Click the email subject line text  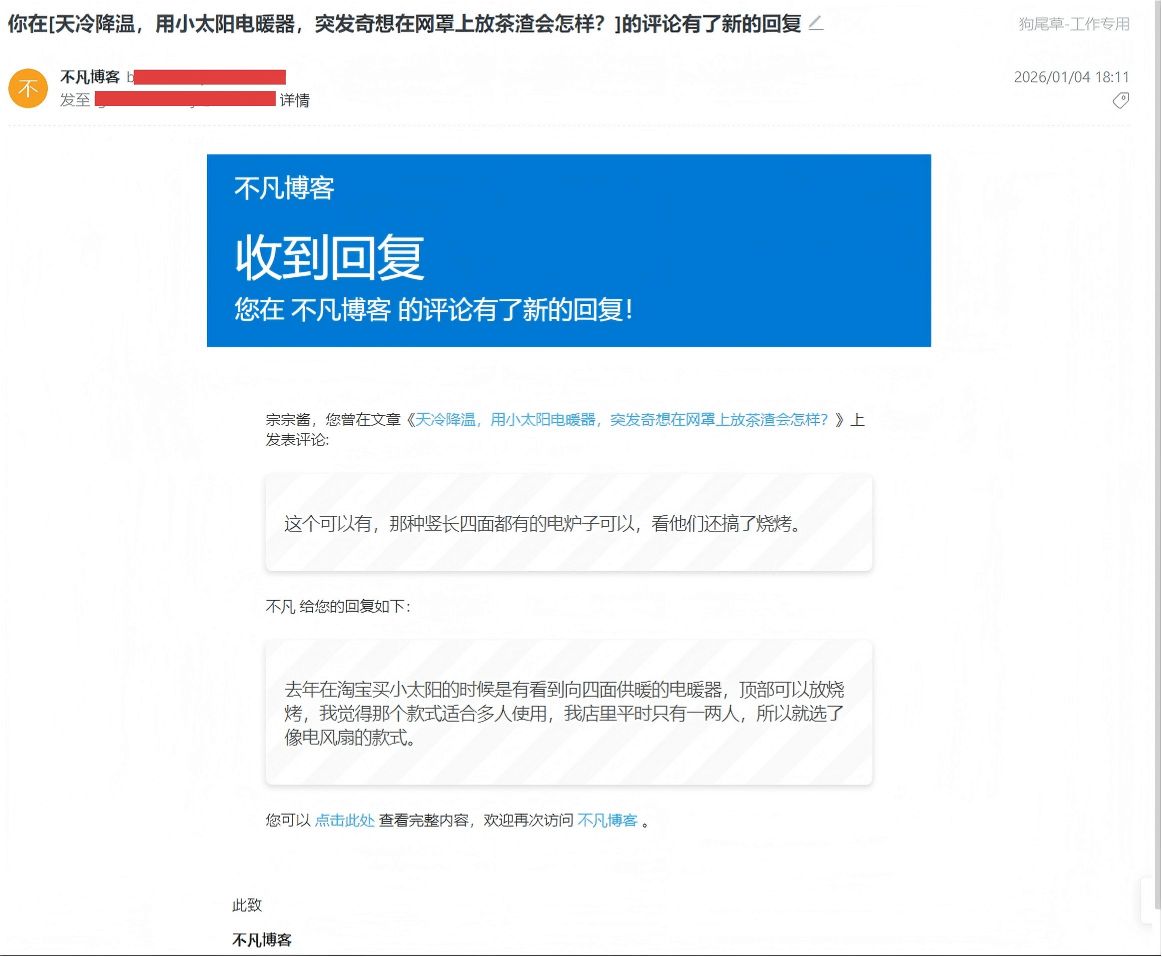pyautogui.click(x=404, y=24)
